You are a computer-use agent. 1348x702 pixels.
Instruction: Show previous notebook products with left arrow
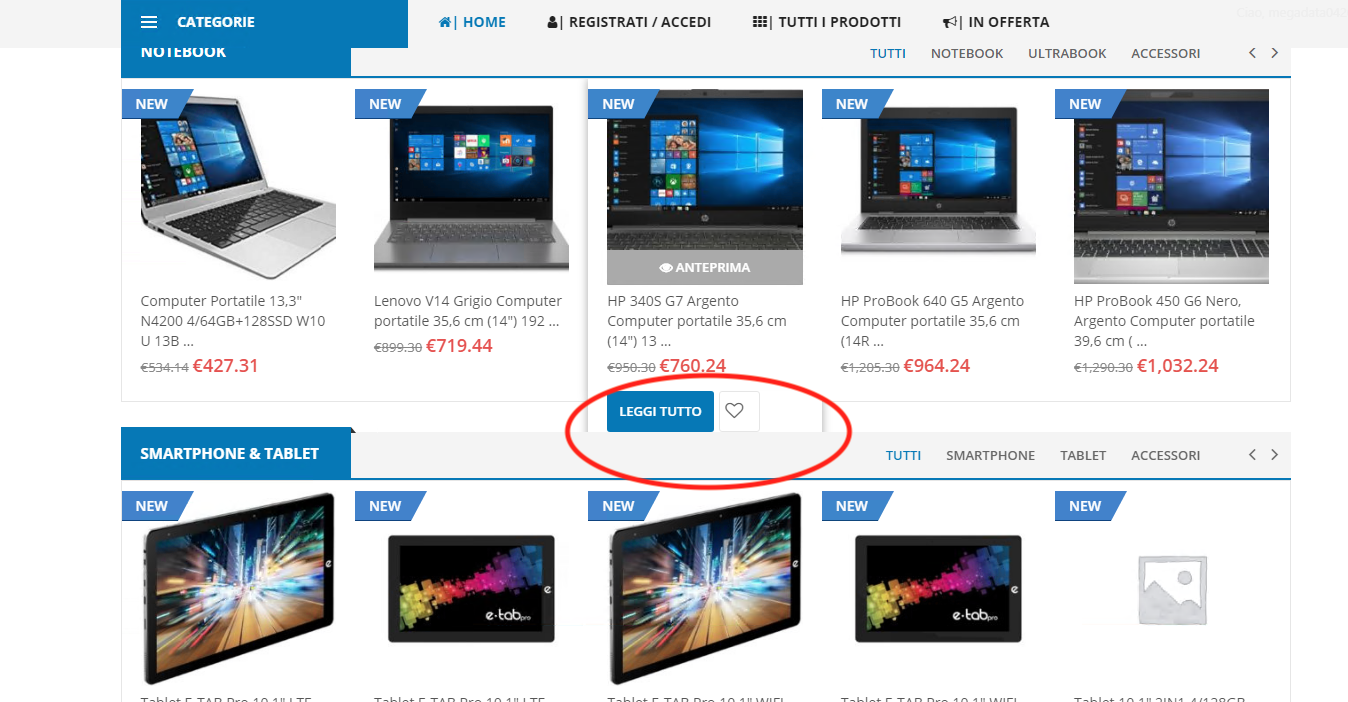tap(1252, 53)
